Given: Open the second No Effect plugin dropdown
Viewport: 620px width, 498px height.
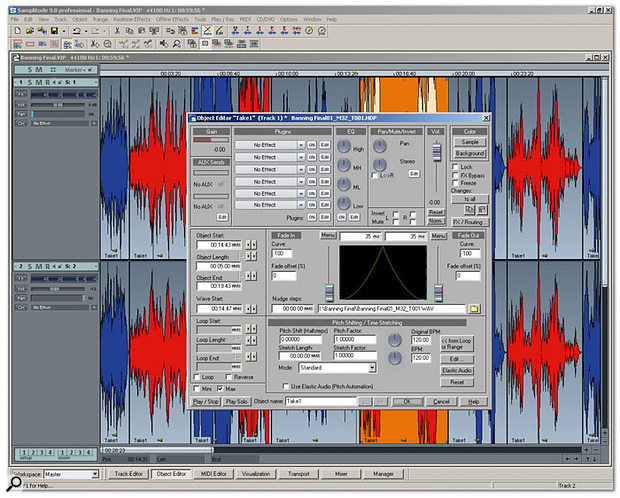Looking at the screenshot, I should [x=301, y=157].
